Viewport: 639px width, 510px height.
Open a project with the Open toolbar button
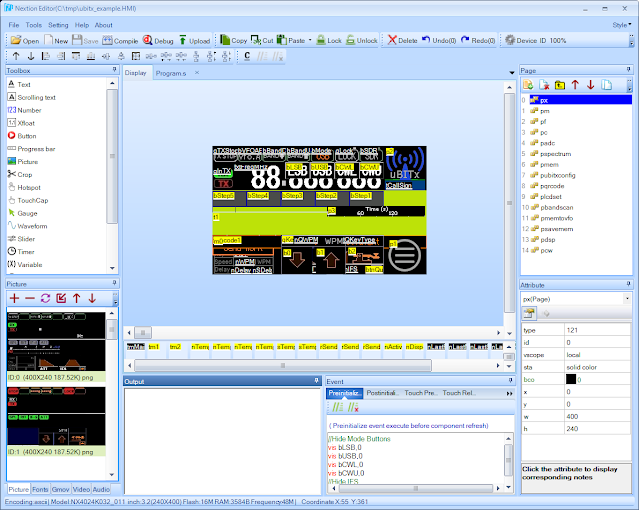[25, 40]
